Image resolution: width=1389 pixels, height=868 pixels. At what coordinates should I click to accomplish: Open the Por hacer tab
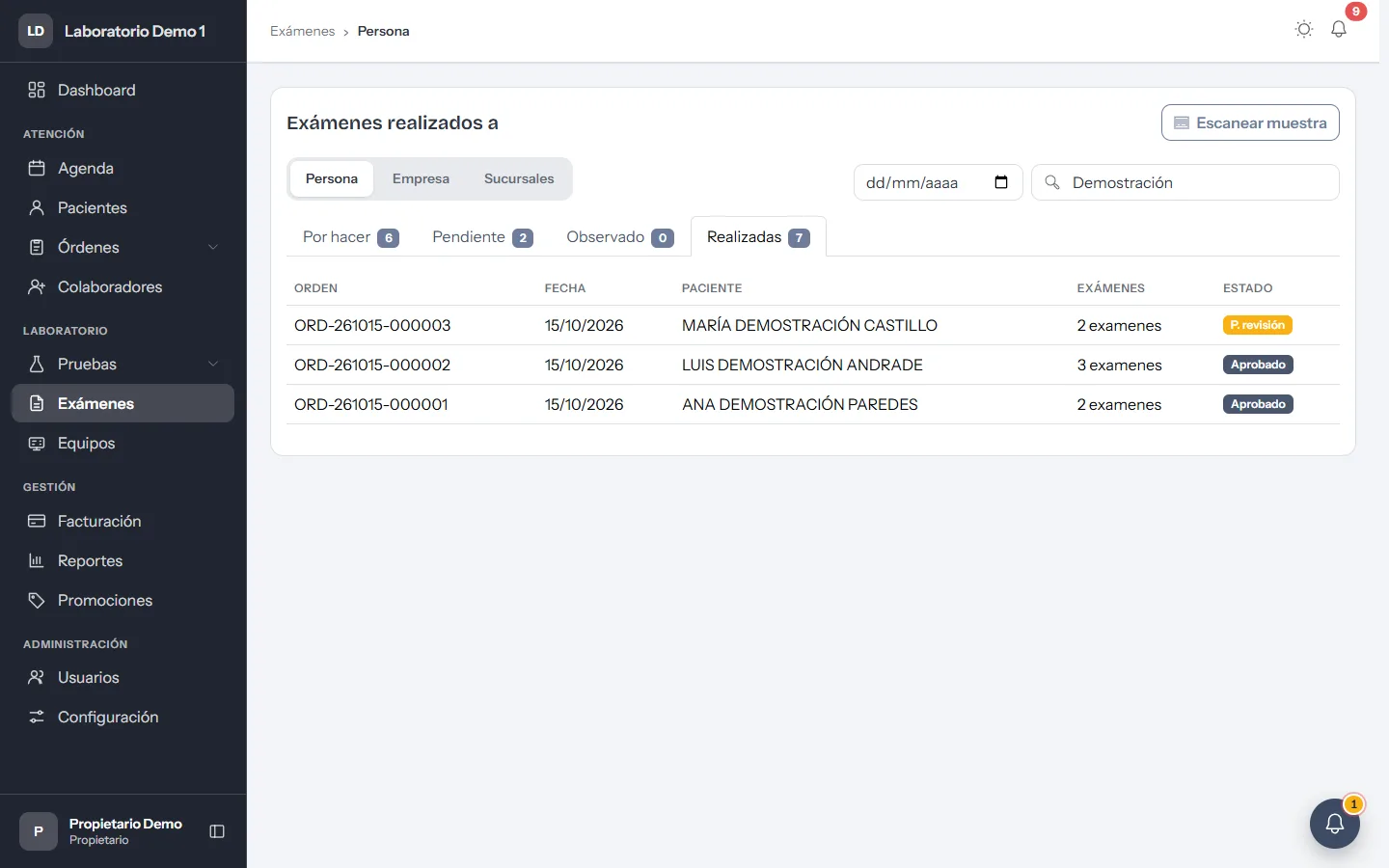(350, 237)
